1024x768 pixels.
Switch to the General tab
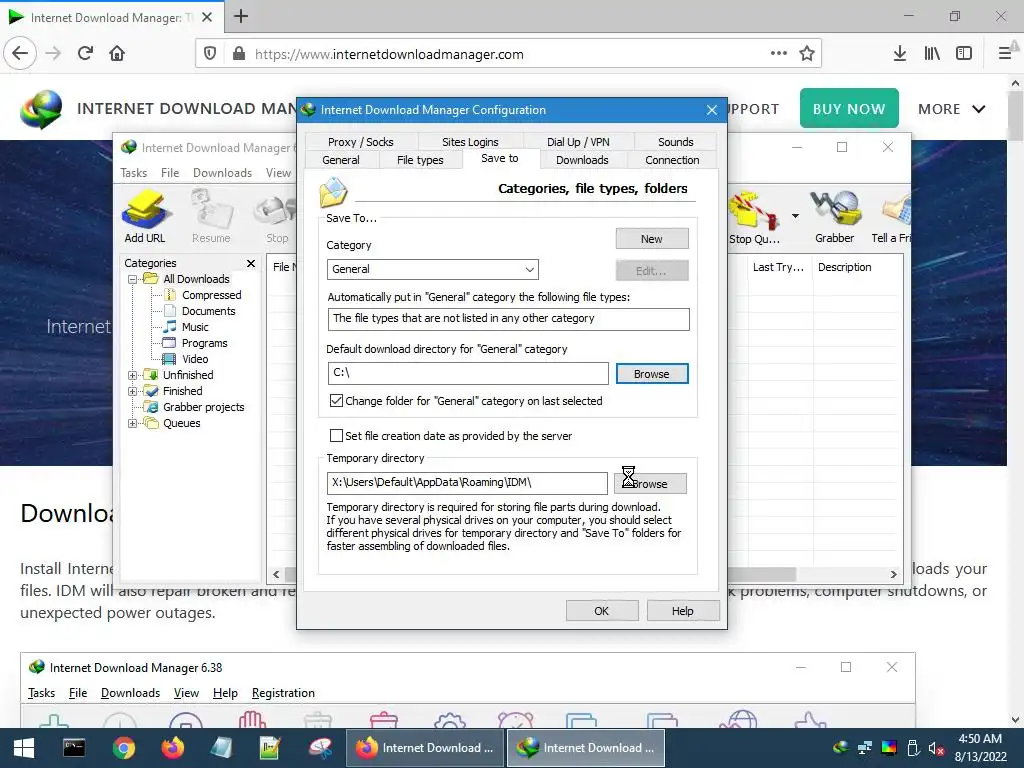point(341,160)
